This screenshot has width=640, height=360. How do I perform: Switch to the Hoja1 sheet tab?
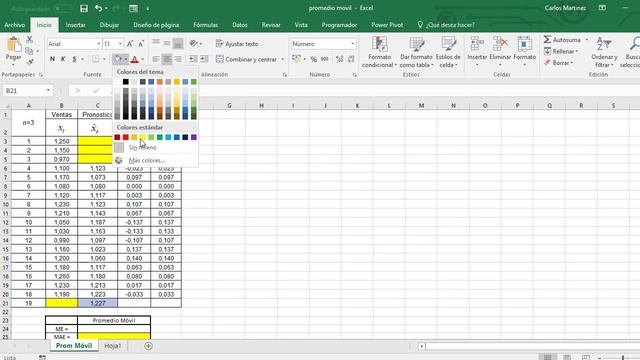pyautogui.click(x=113, y=346)
